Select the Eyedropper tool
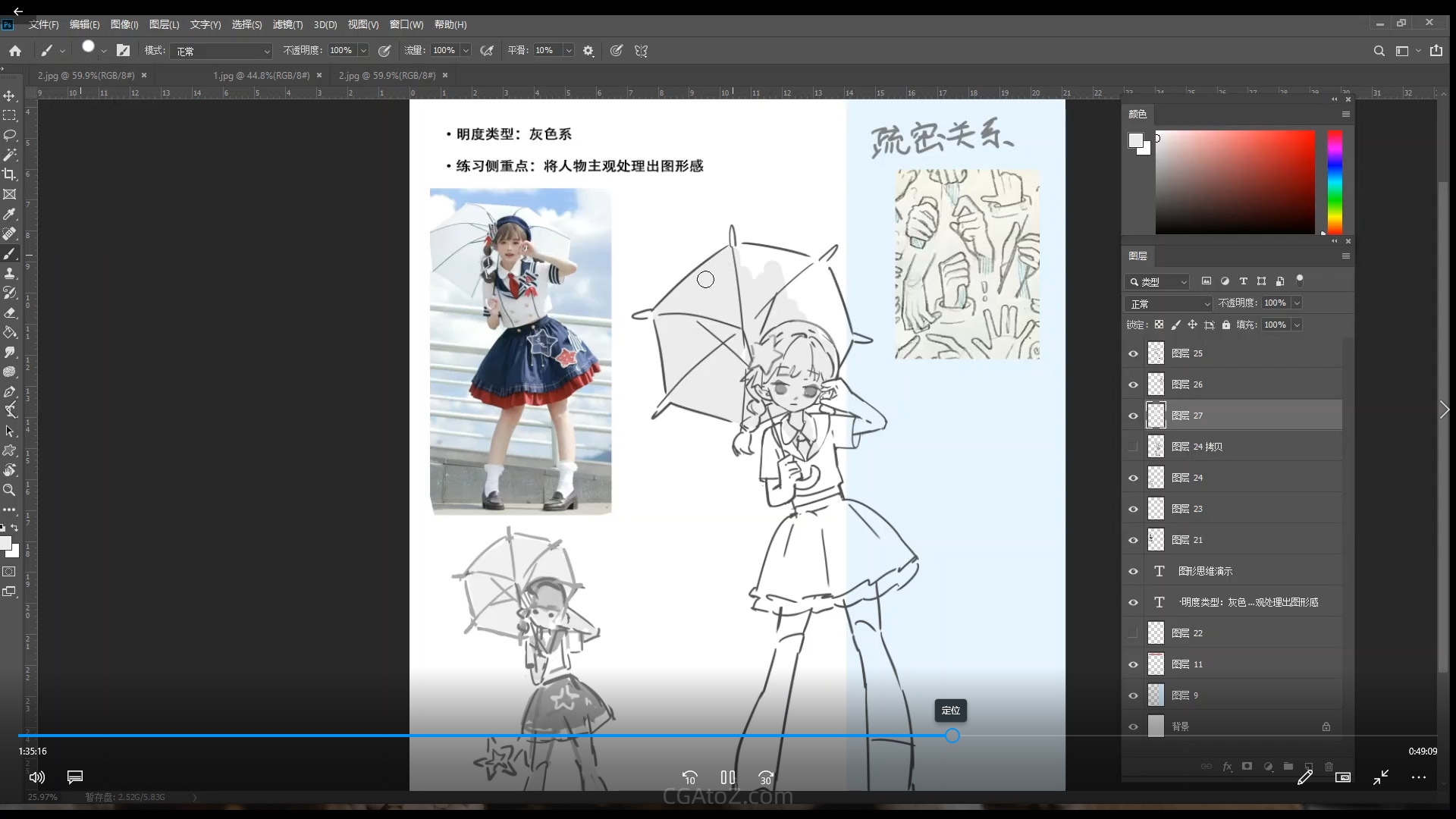 coord(10,214)
